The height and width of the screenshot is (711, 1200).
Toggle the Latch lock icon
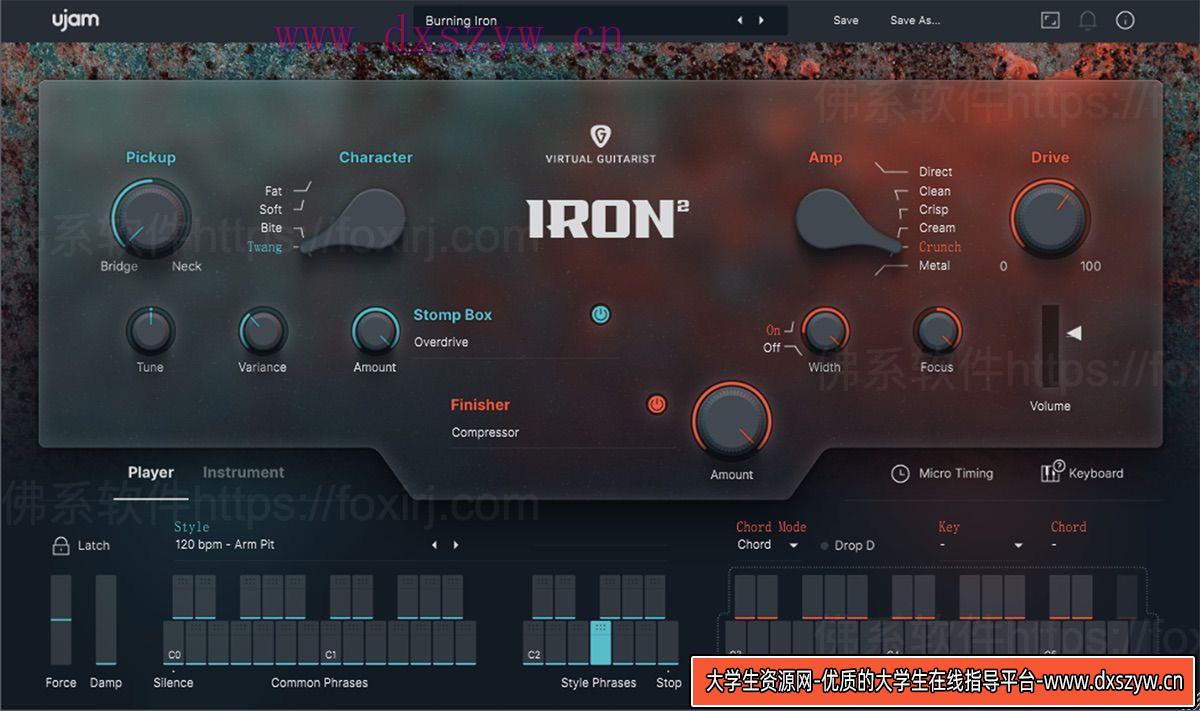[x=60, y=545]
